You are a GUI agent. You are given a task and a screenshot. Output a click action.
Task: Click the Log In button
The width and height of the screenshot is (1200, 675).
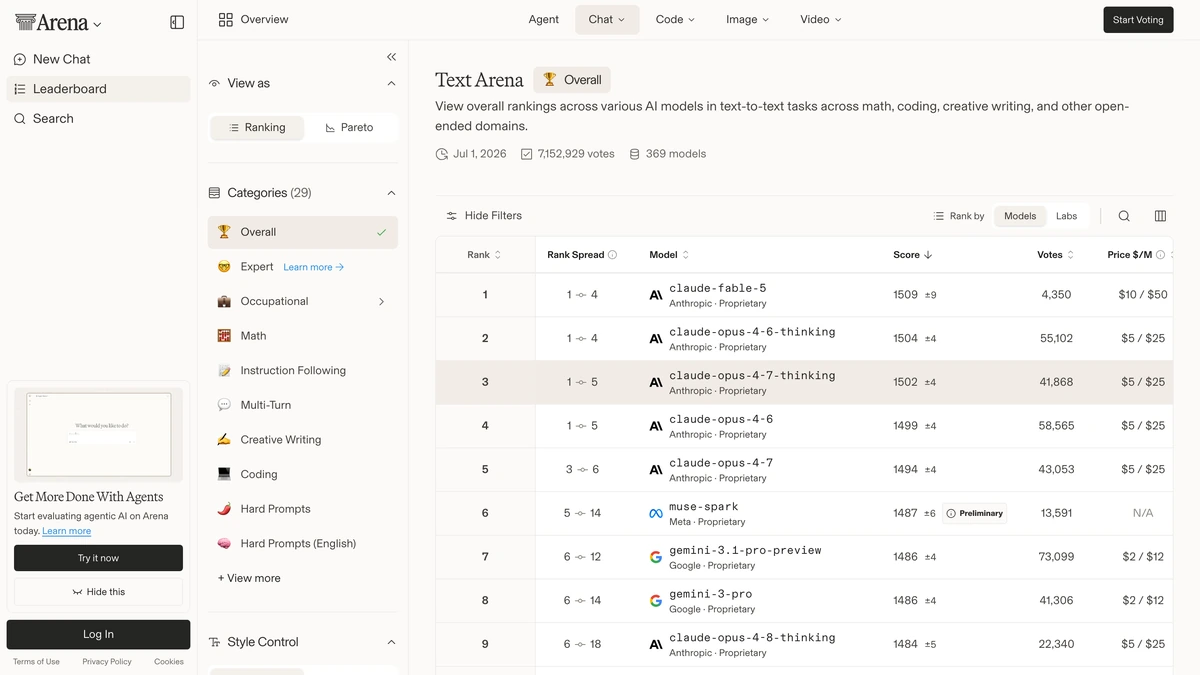pyautogui.click(x=98, y=634)
